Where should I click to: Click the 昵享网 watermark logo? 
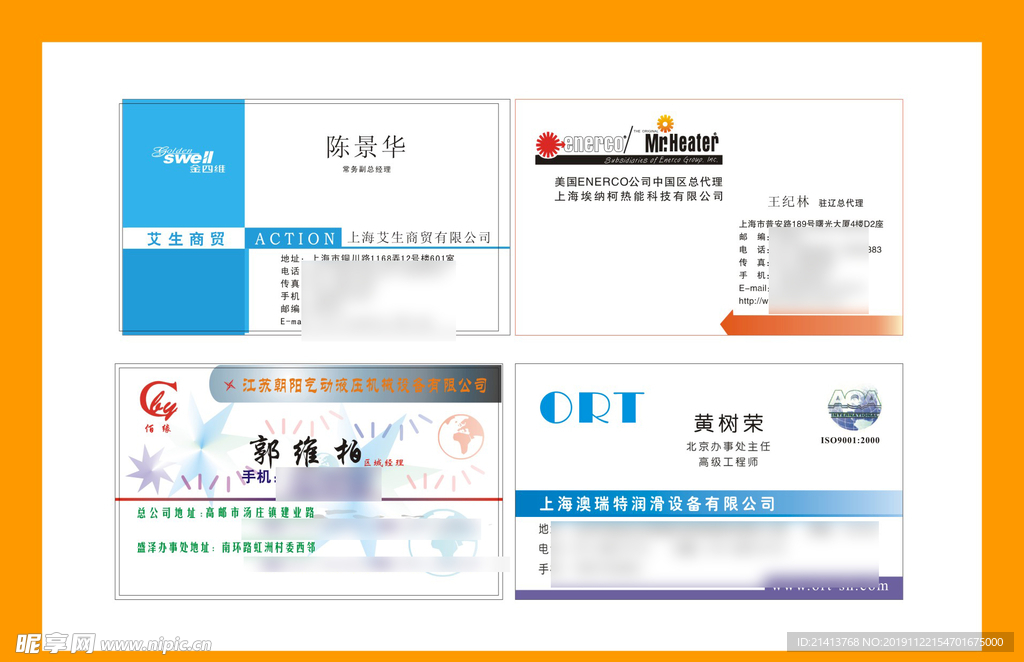(48, 642)
